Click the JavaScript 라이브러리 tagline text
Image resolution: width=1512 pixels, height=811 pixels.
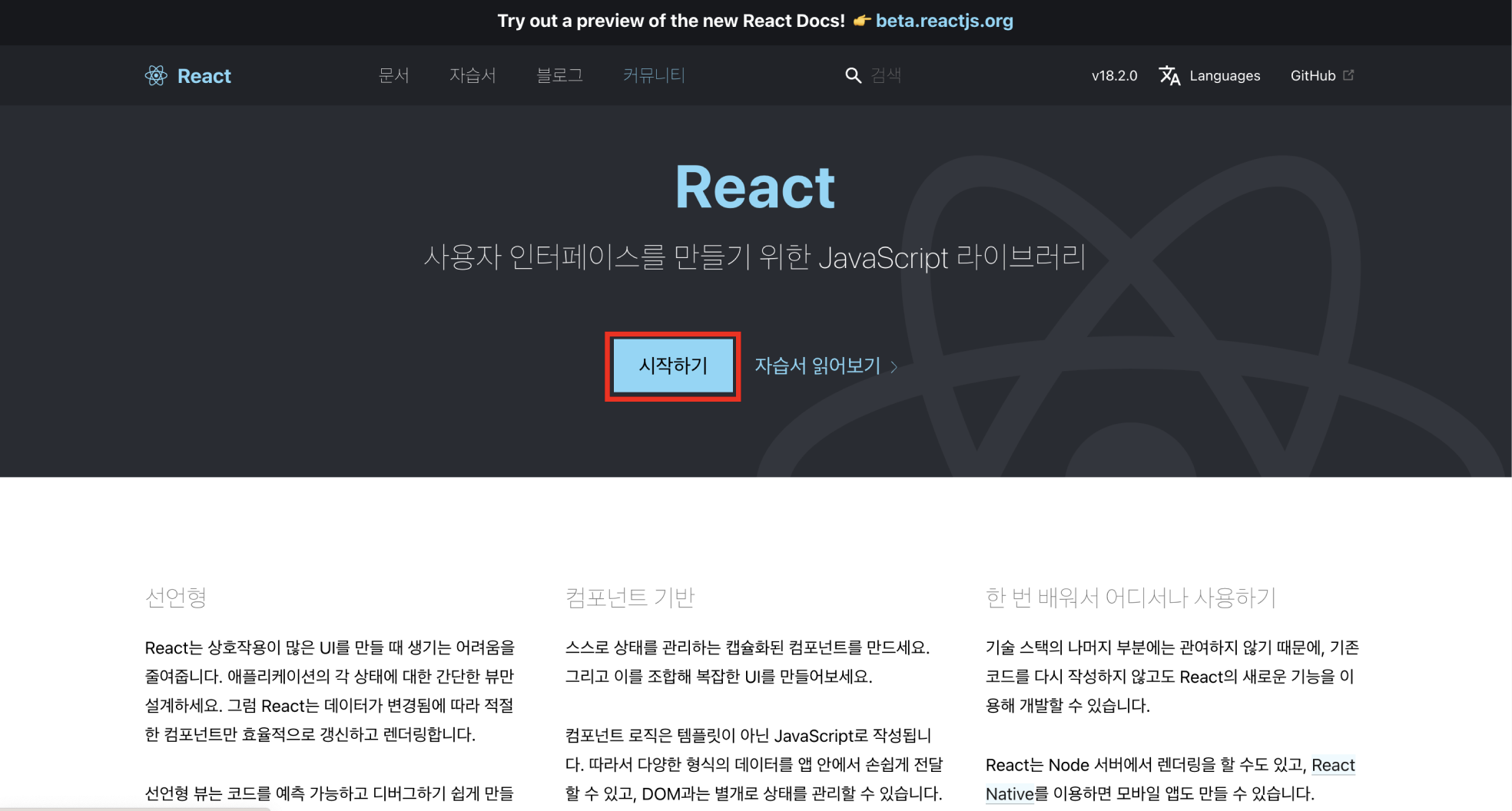[x=952, y=257]
